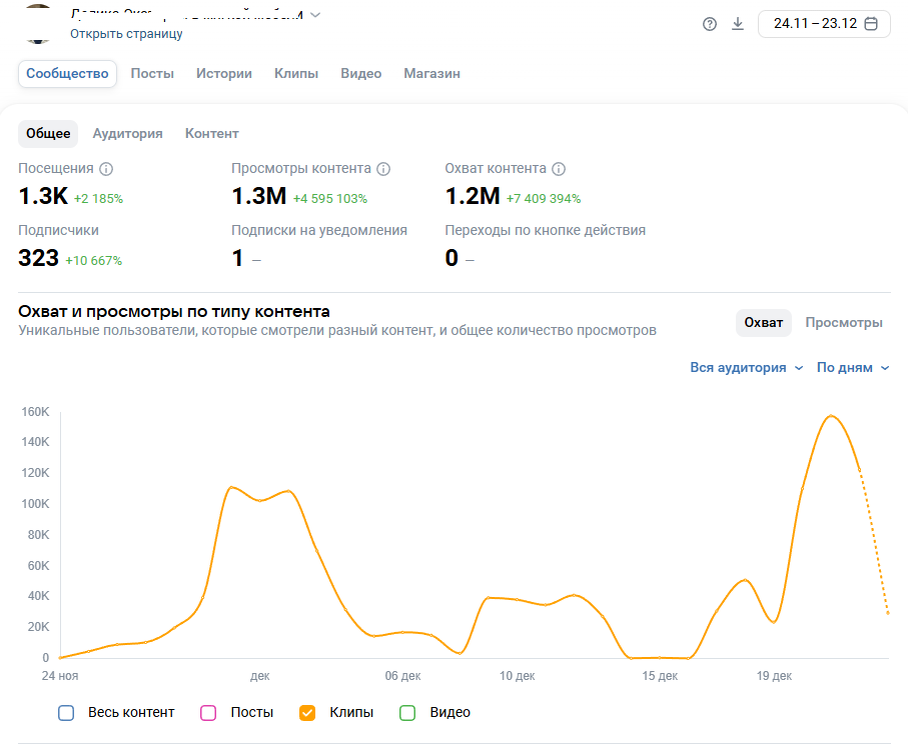
Task: Enable the Посты checkbox
Action: pos(208,713)
